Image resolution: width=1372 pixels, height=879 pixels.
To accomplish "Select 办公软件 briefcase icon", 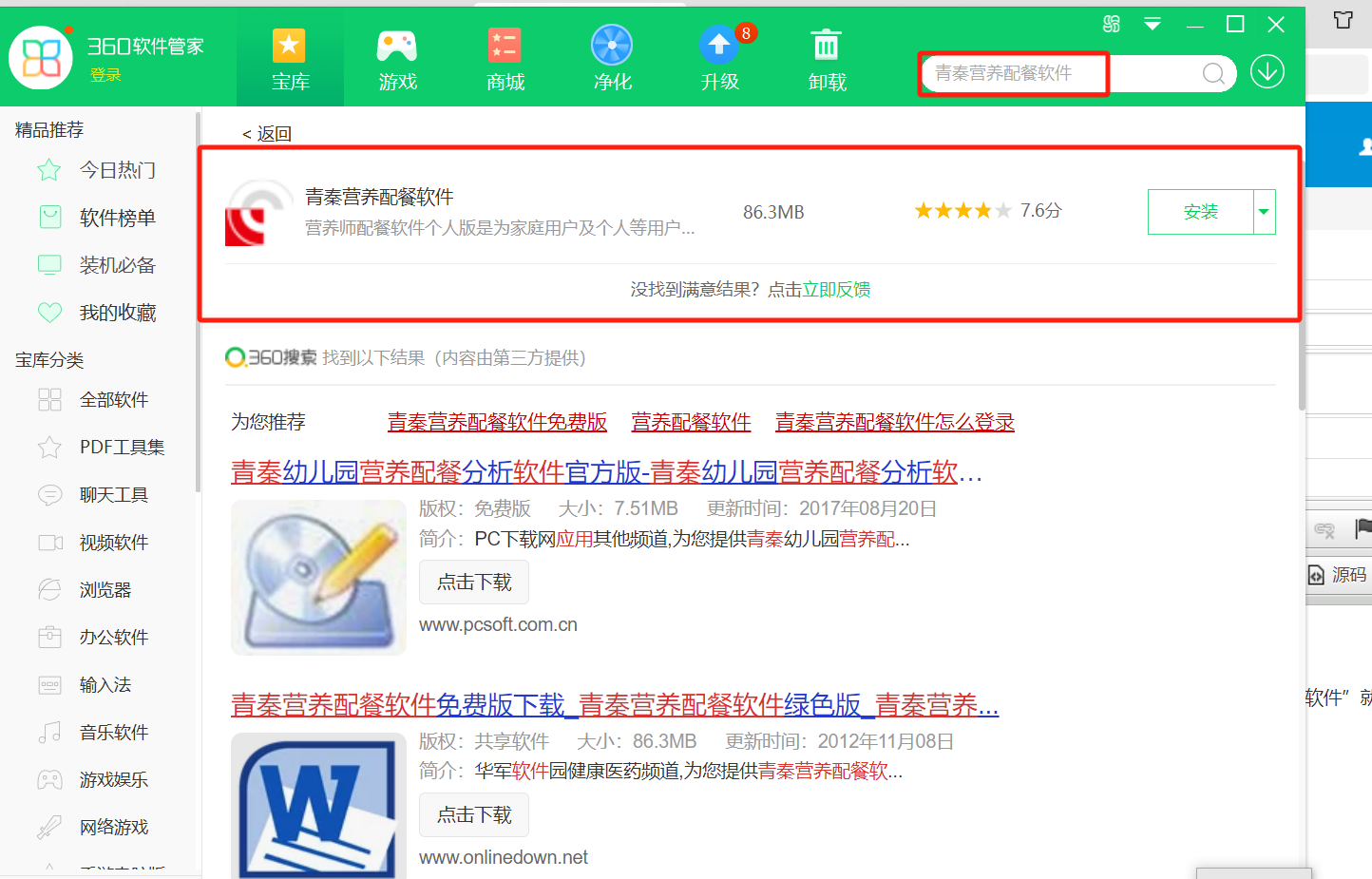I will [x=49, y=638].
